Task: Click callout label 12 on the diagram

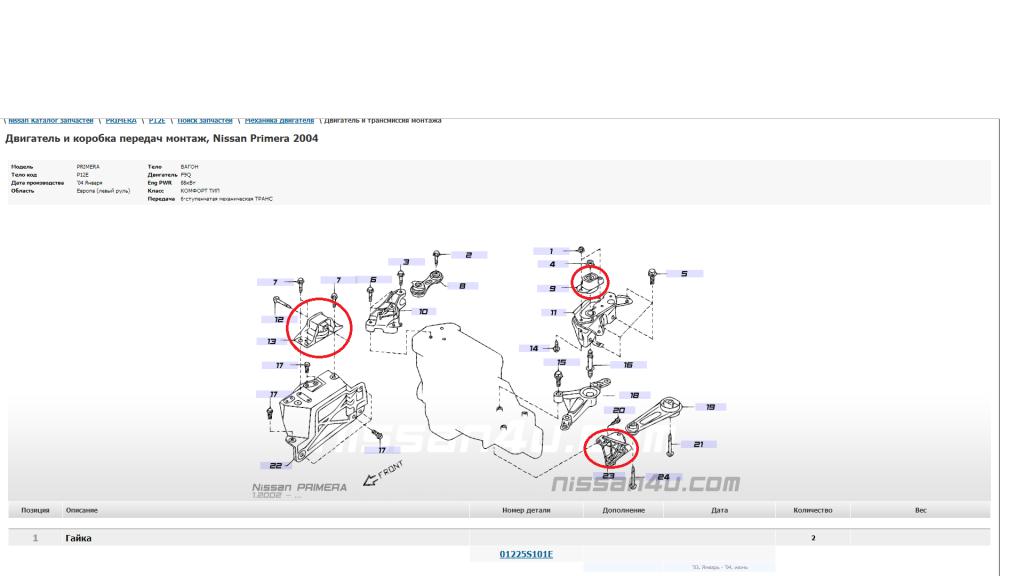Action: [280, 319]
